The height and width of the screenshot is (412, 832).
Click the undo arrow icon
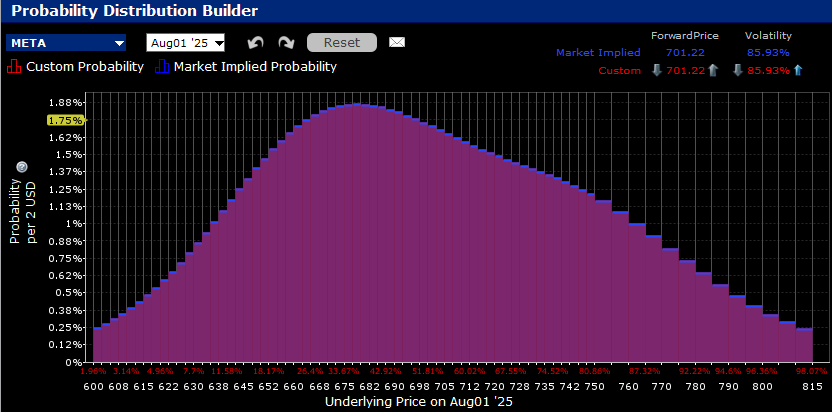[x=254, y=43]
